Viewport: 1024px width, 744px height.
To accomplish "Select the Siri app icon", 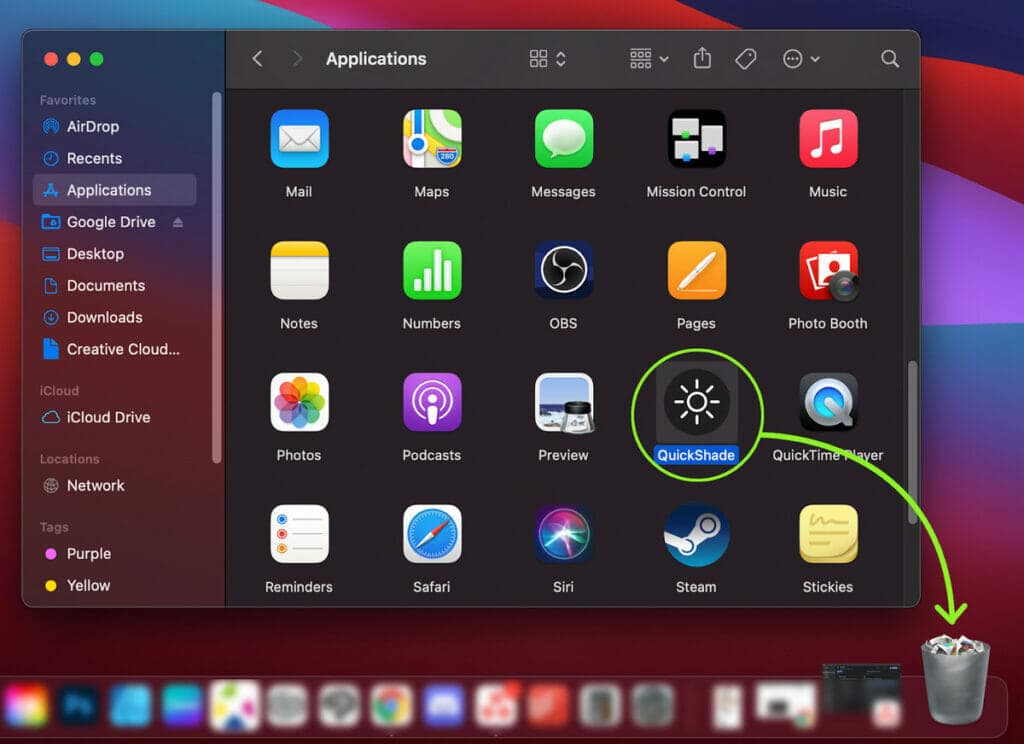I will click(564, 534).
